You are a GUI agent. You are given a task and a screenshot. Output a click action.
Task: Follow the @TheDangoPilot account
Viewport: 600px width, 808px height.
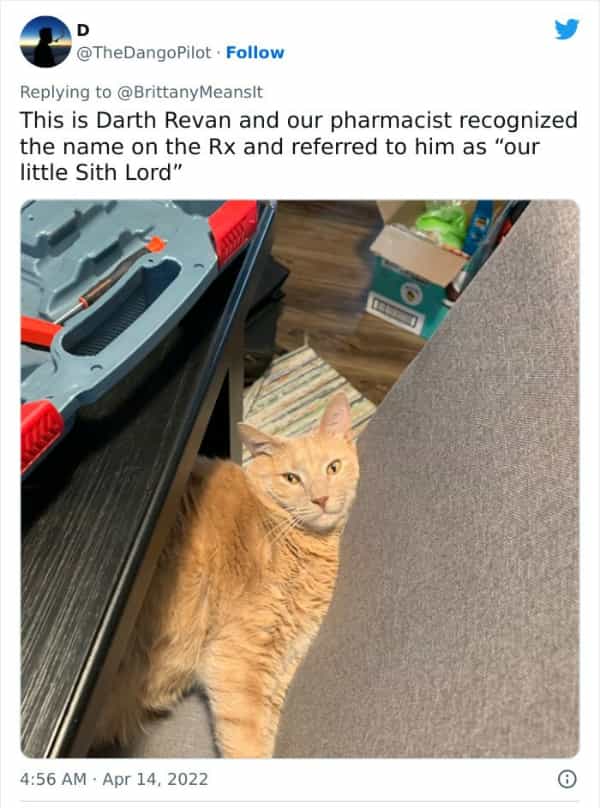(x=255, y=53)
